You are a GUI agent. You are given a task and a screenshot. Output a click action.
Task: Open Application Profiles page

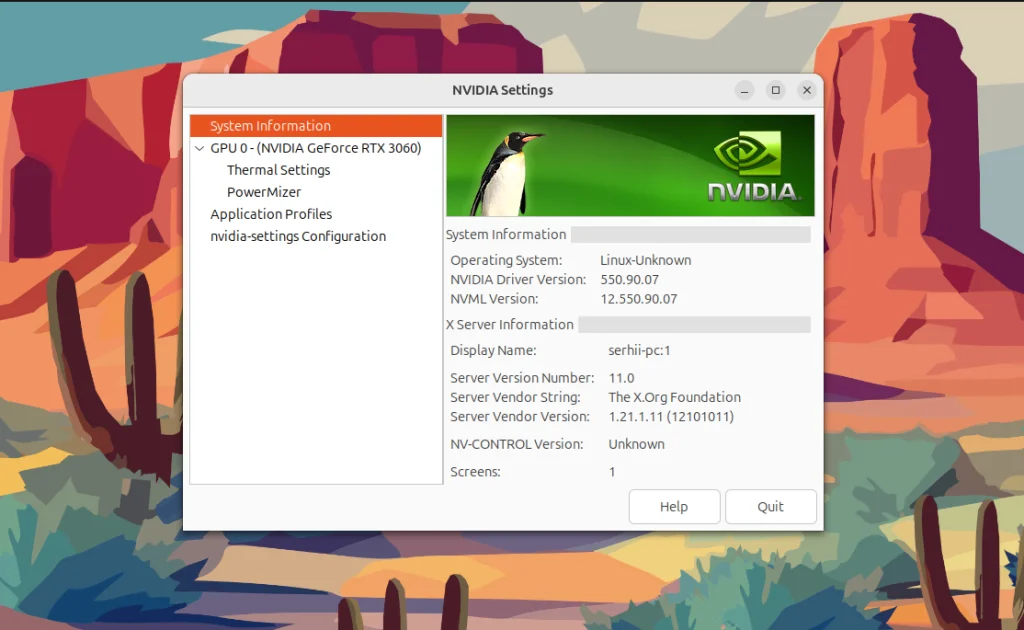(x=271, y=214)
